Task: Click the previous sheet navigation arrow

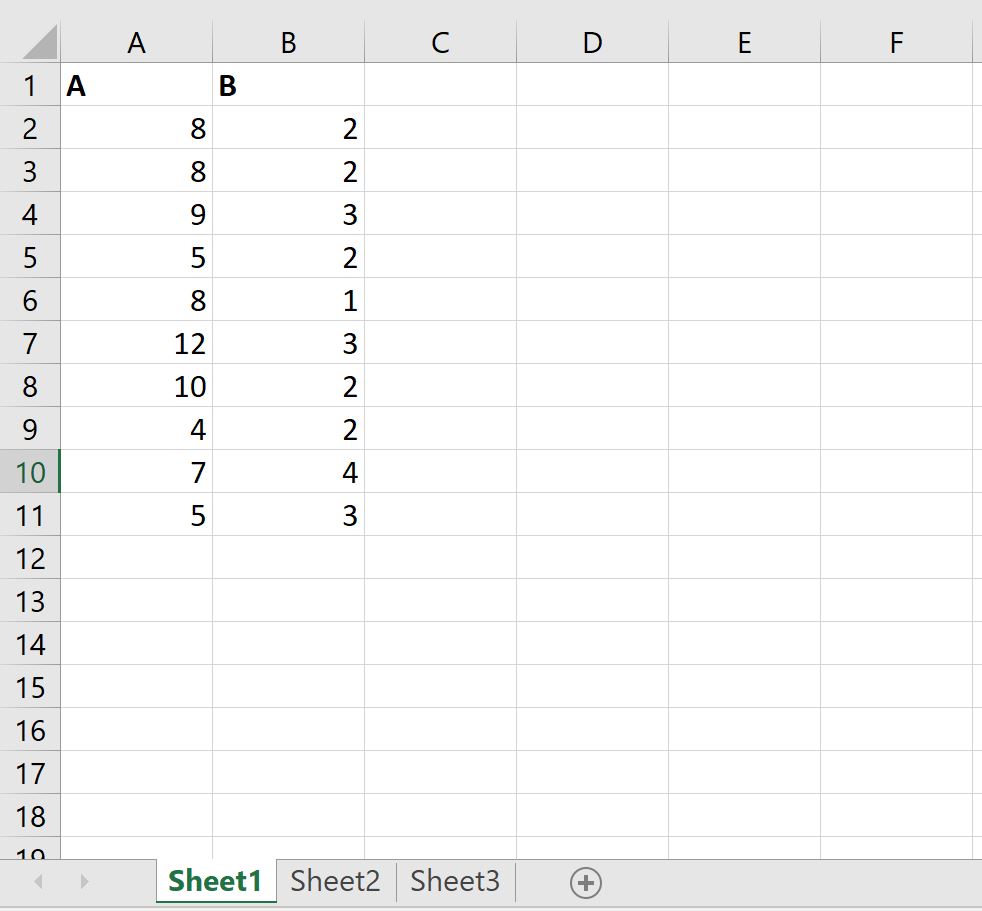Action: pyautogui.click(x=37, y=882)
